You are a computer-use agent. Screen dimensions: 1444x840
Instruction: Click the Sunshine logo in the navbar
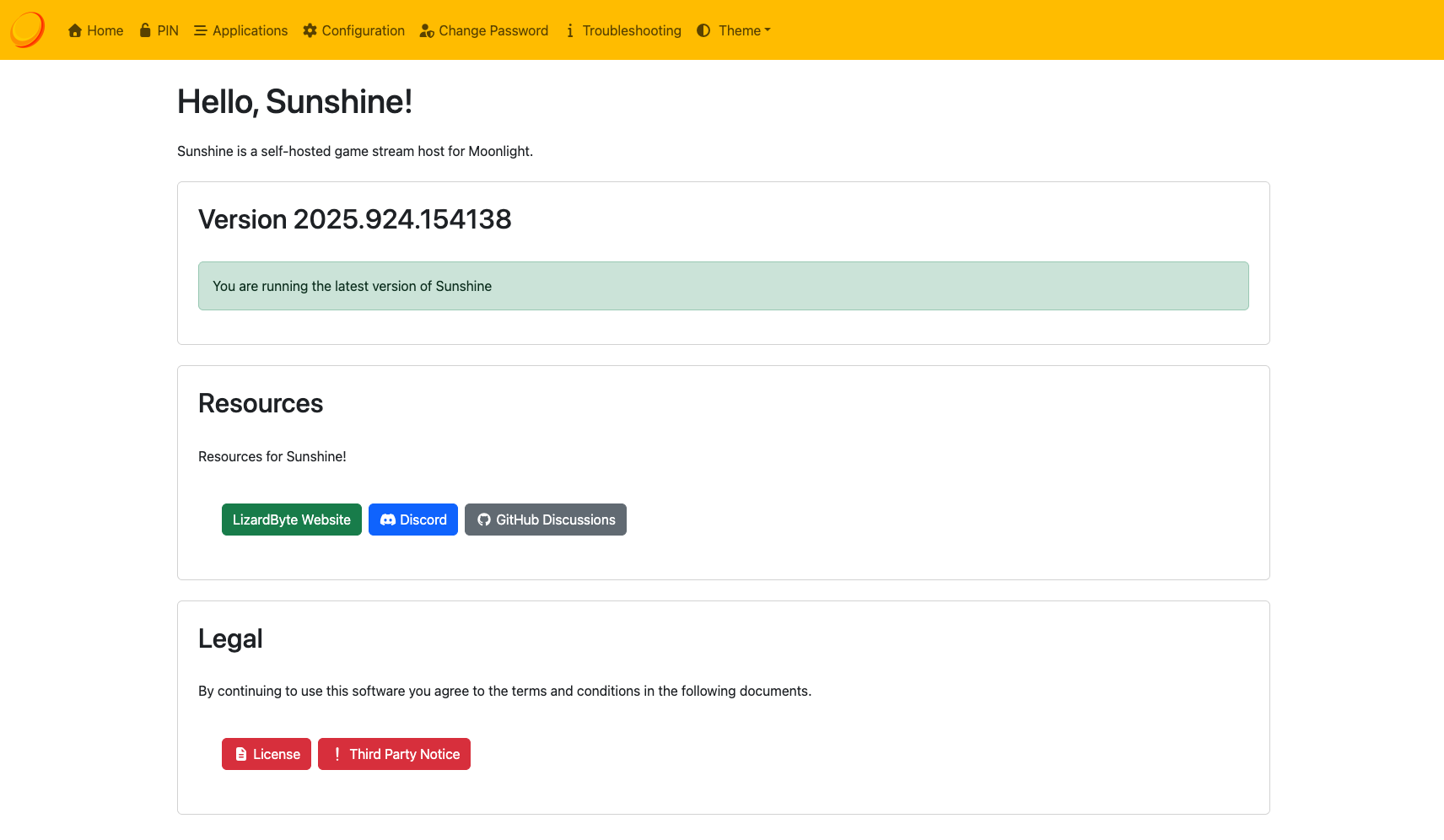click(x=26, y=29)
